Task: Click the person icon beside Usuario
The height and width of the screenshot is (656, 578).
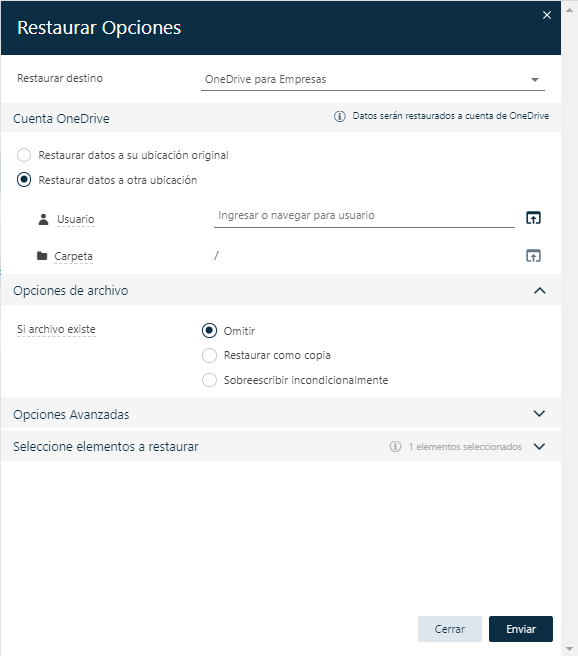Action: pos(43,219)
